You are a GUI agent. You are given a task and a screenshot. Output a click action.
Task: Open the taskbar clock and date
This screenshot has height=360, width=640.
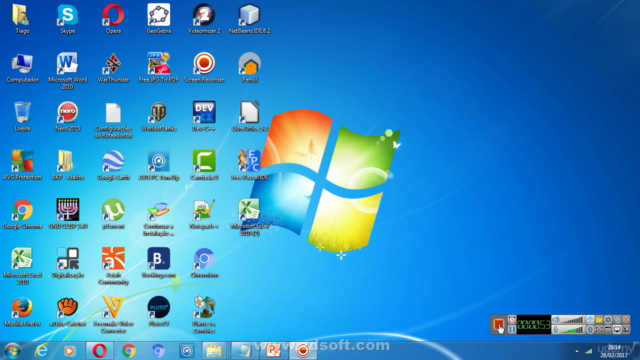pyautogui.click(x=614, y=351)
